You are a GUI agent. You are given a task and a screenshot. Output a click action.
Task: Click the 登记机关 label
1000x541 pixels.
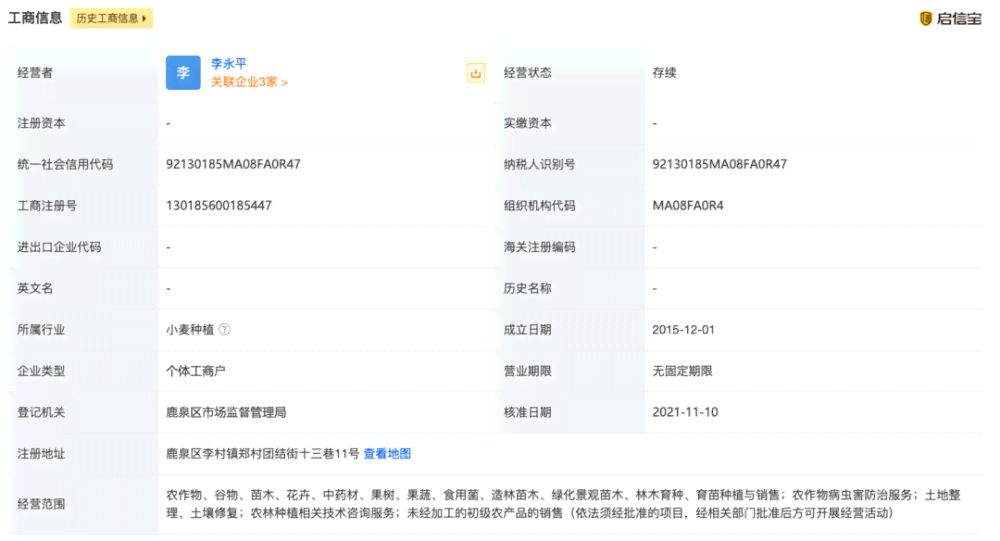pyautogui.click(x=41, y=412)
